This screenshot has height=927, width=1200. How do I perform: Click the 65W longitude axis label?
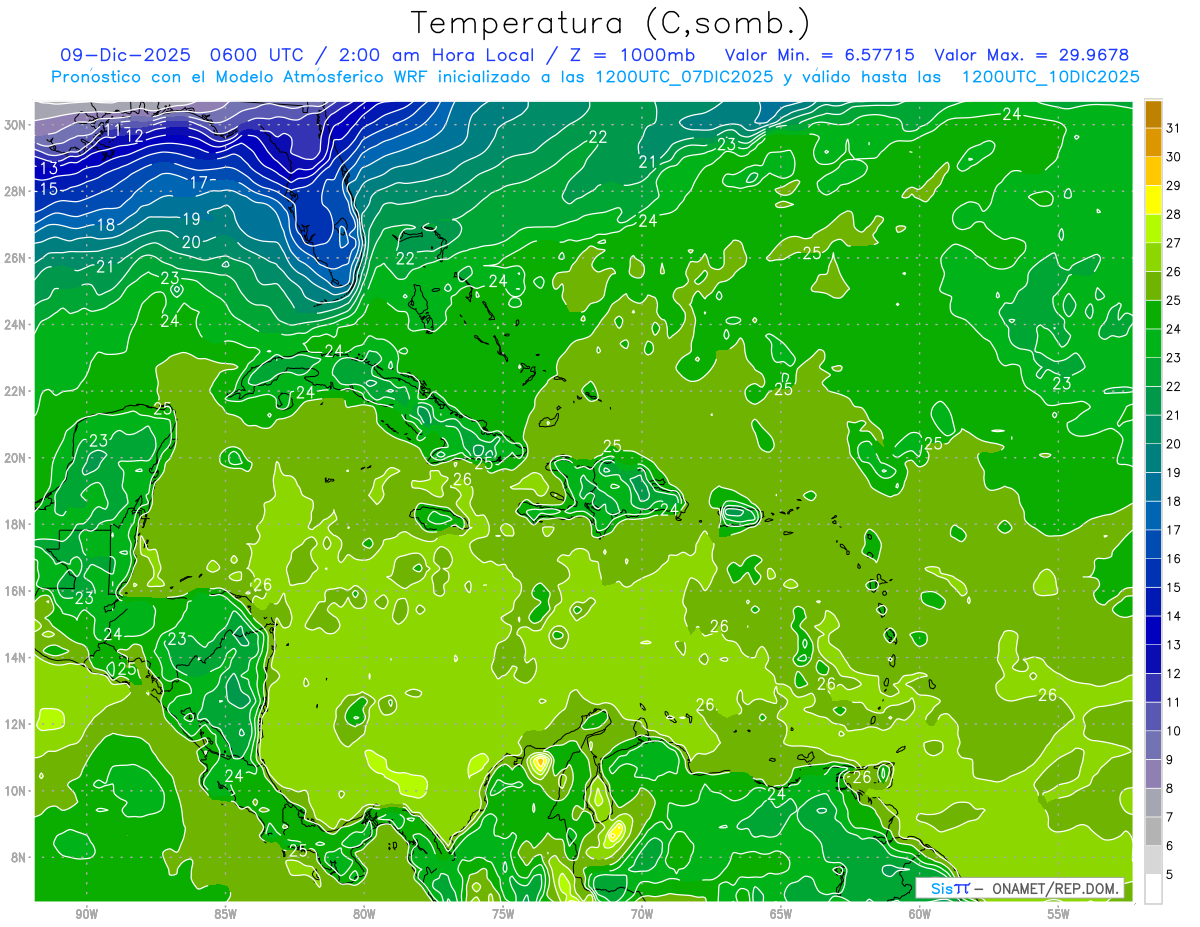[x=781, y=915]
